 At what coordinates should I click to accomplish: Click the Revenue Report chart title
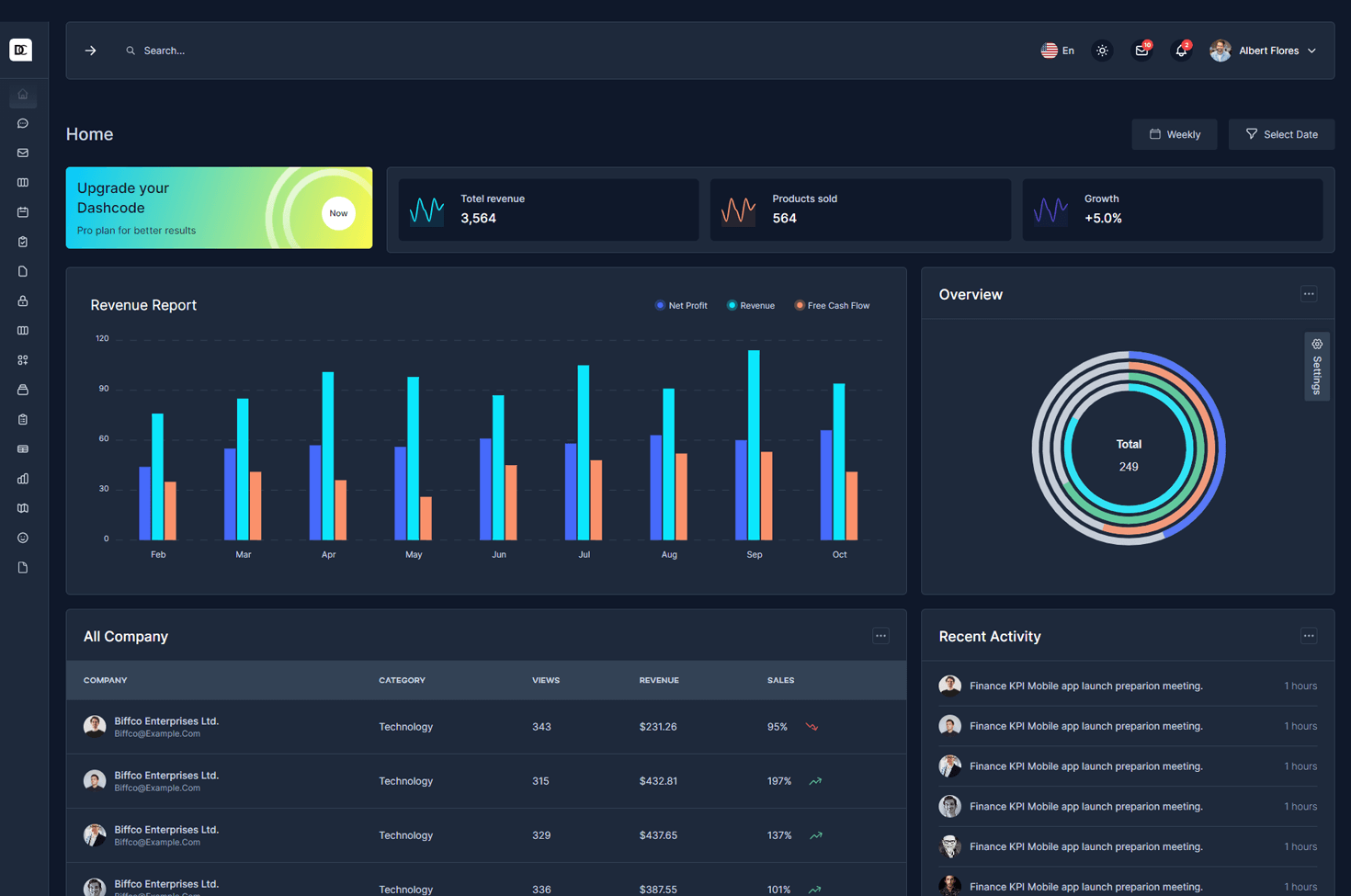[143, 305]
